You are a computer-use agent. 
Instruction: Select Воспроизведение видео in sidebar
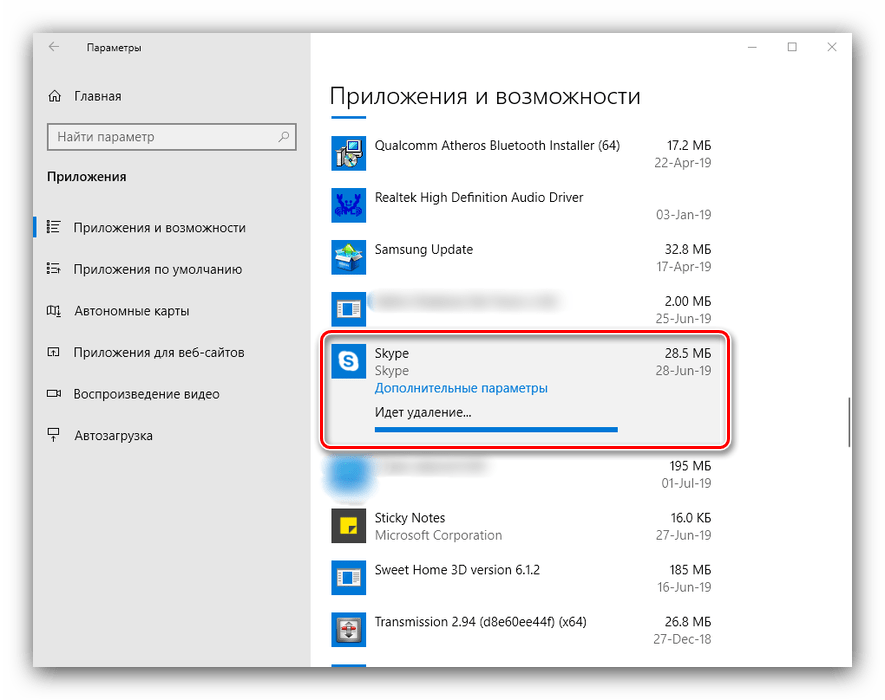point(146,394)
